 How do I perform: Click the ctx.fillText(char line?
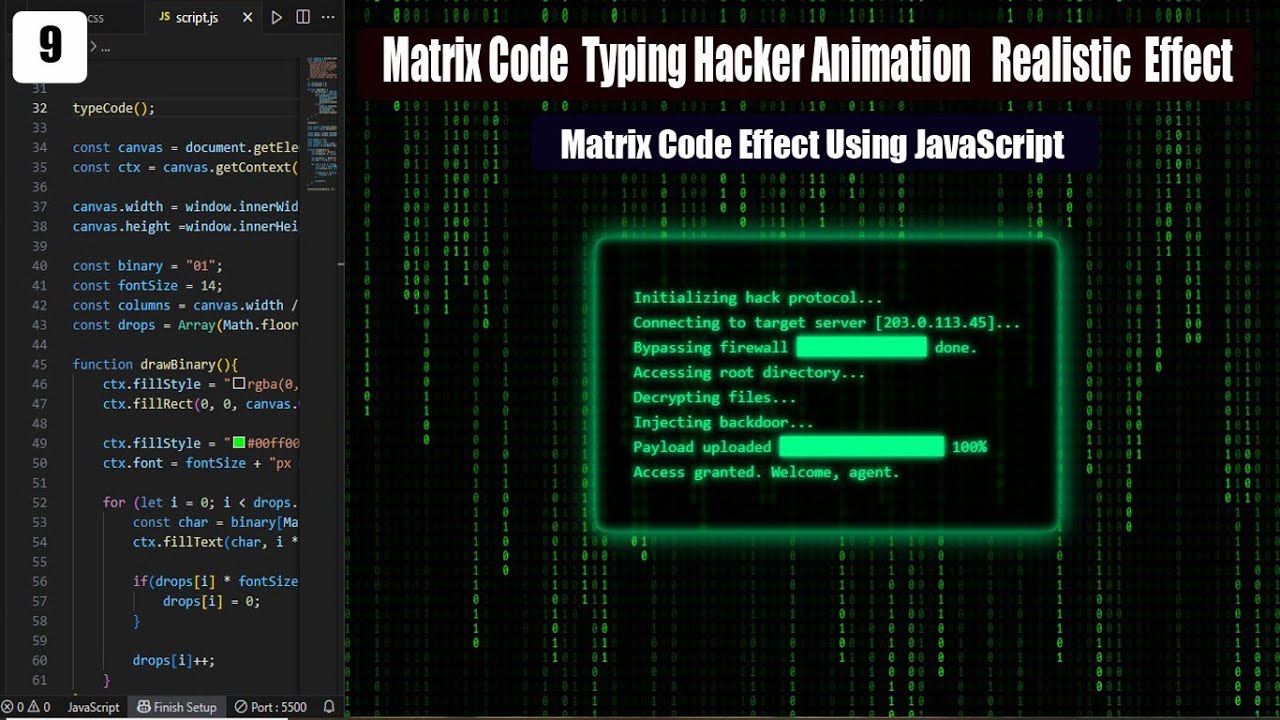tap(216, 542)
